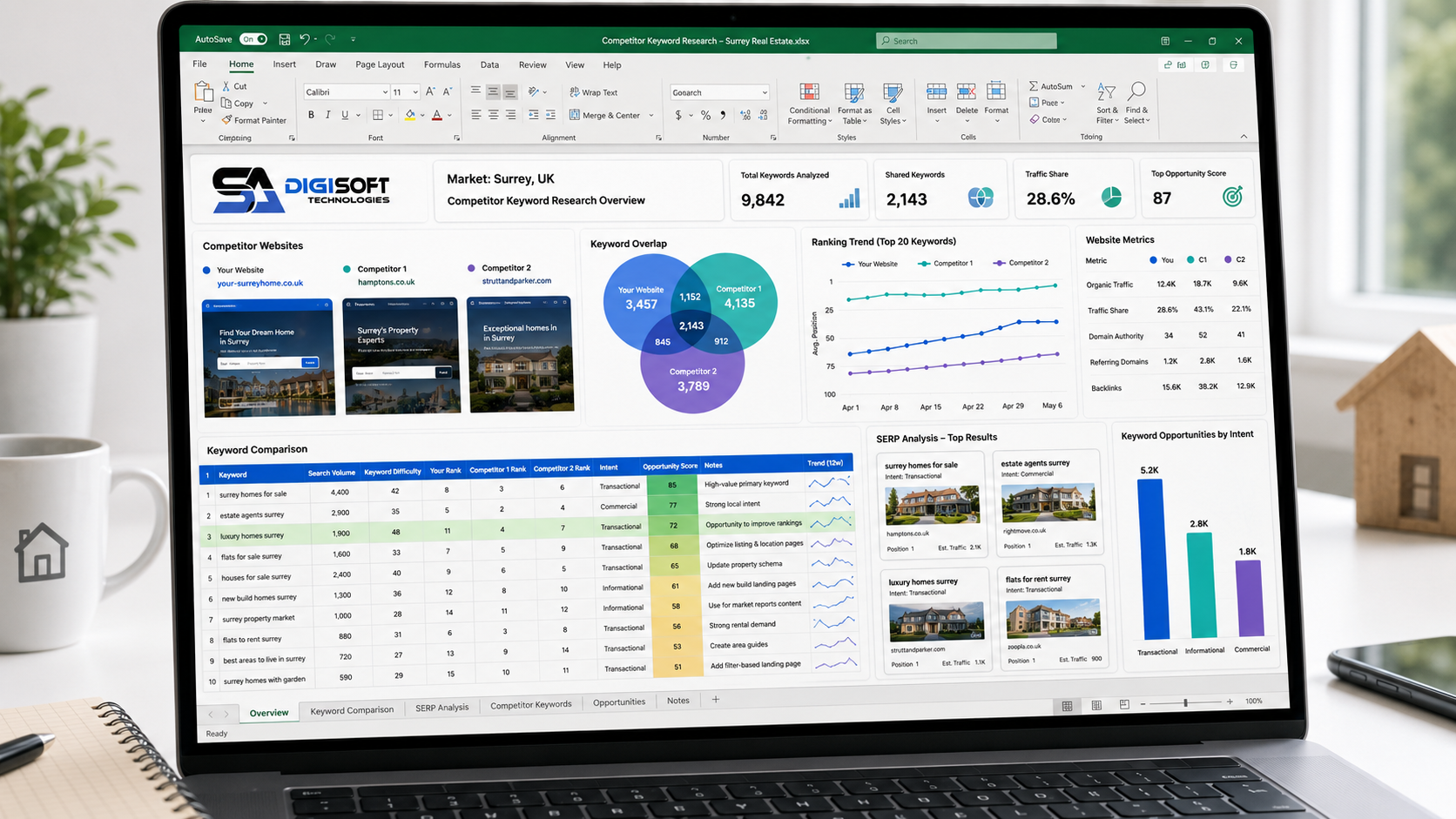Open the number format dropdown
The height and width of the screenshot is (819, 1456).
765,92
